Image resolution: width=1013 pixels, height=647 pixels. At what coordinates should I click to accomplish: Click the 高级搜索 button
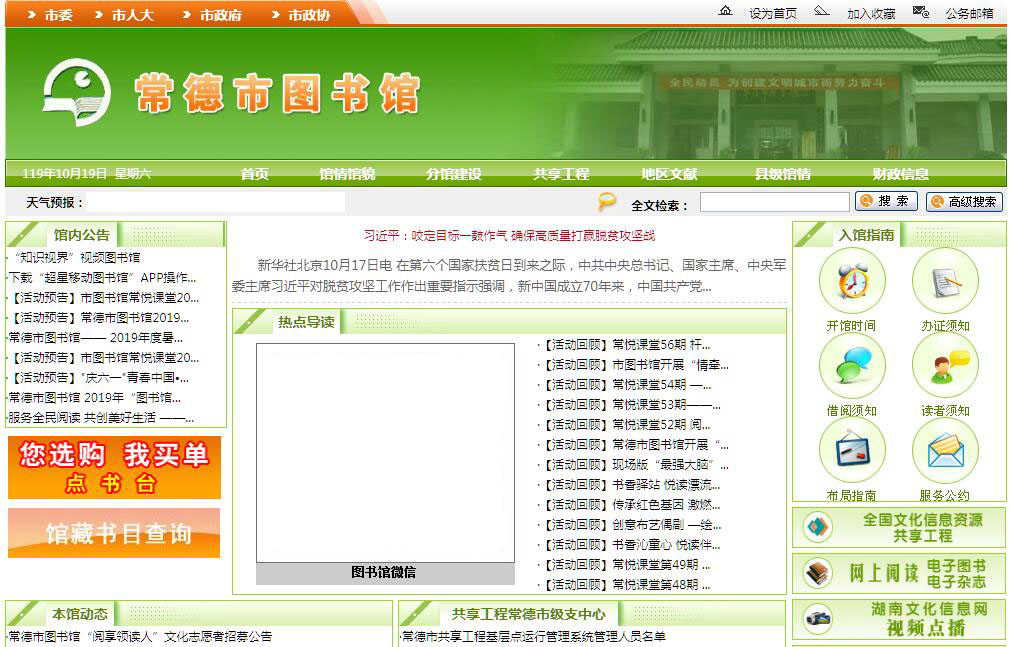point(964,202)
